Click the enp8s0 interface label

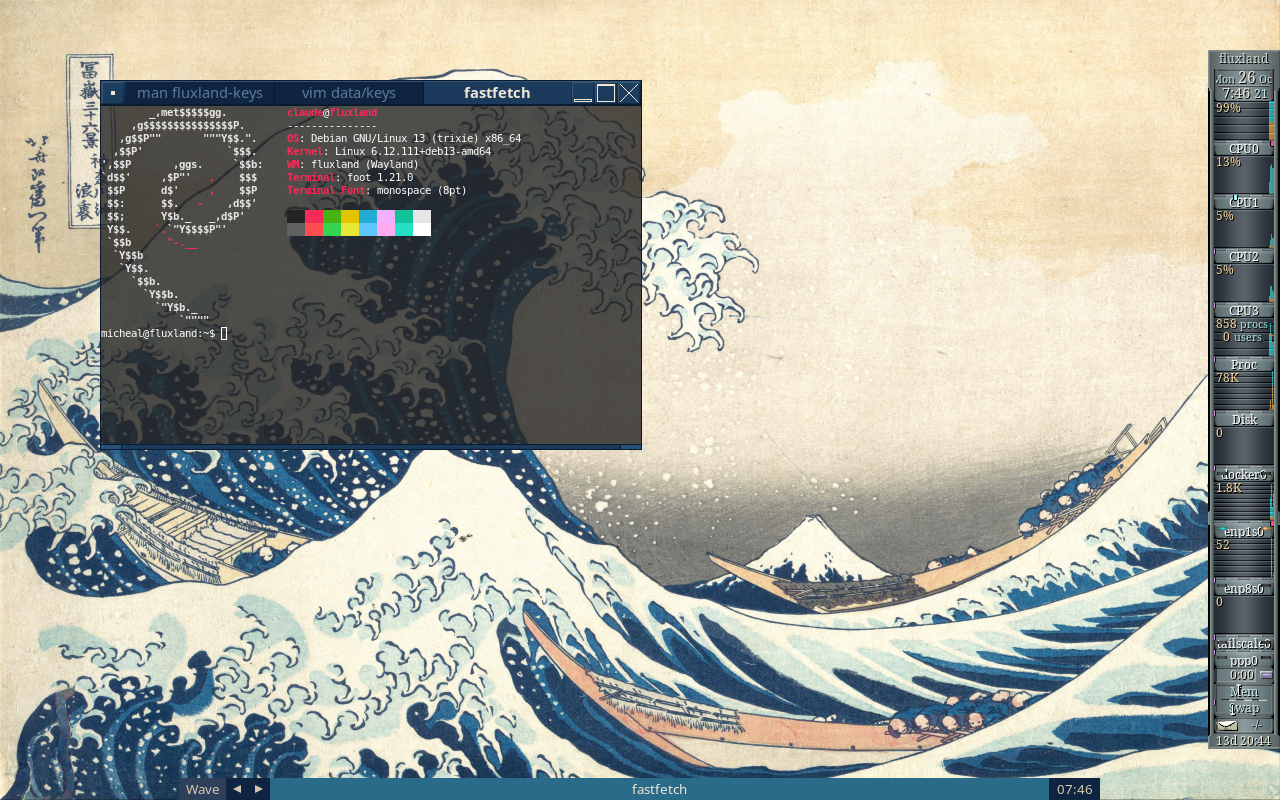pyautogui.click(x=1244, y=588)
